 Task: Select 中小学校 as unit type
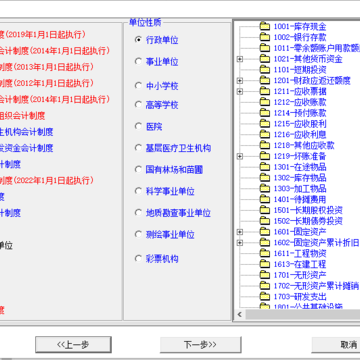(x=138, y=86)
